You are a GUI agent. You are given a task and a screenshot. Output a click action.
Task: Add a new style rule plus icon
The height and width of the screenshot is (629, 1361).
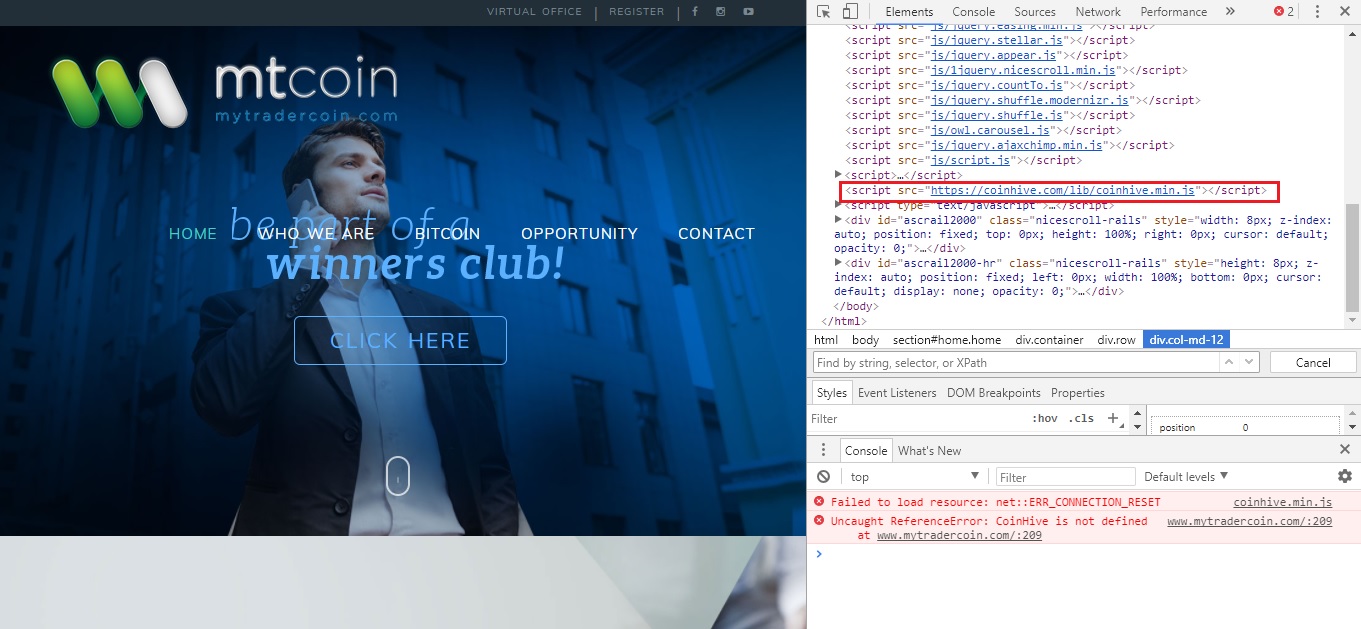point(1113,419)
